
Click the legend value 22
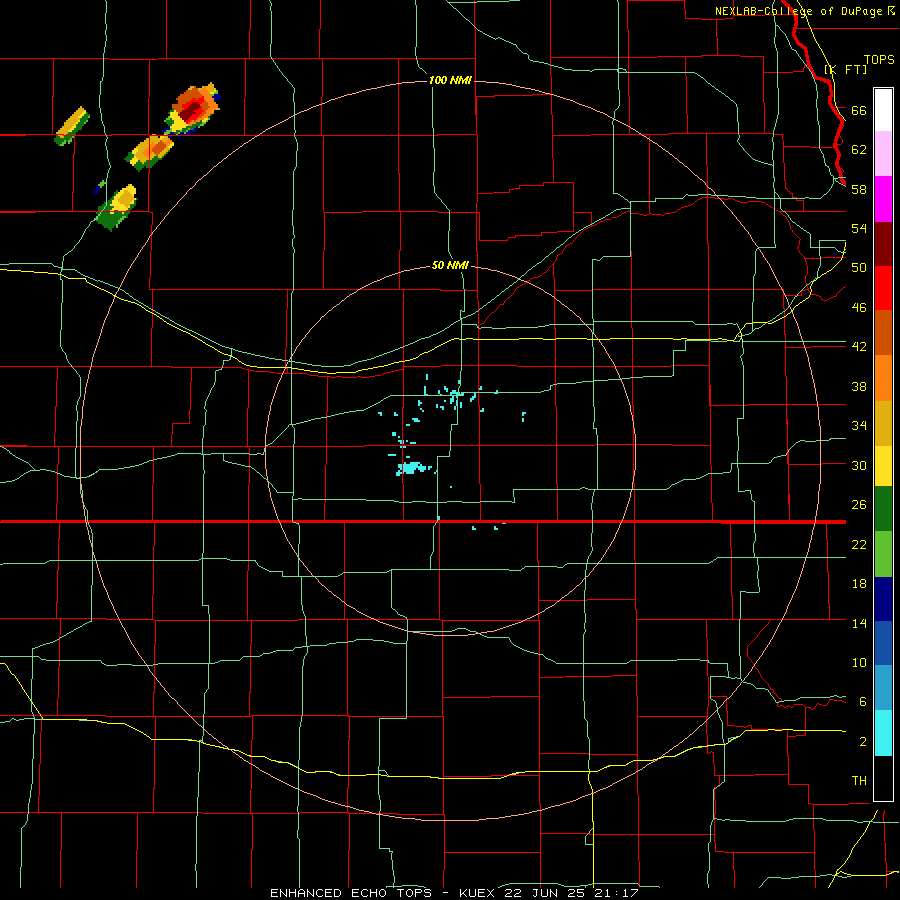point(859,544)
